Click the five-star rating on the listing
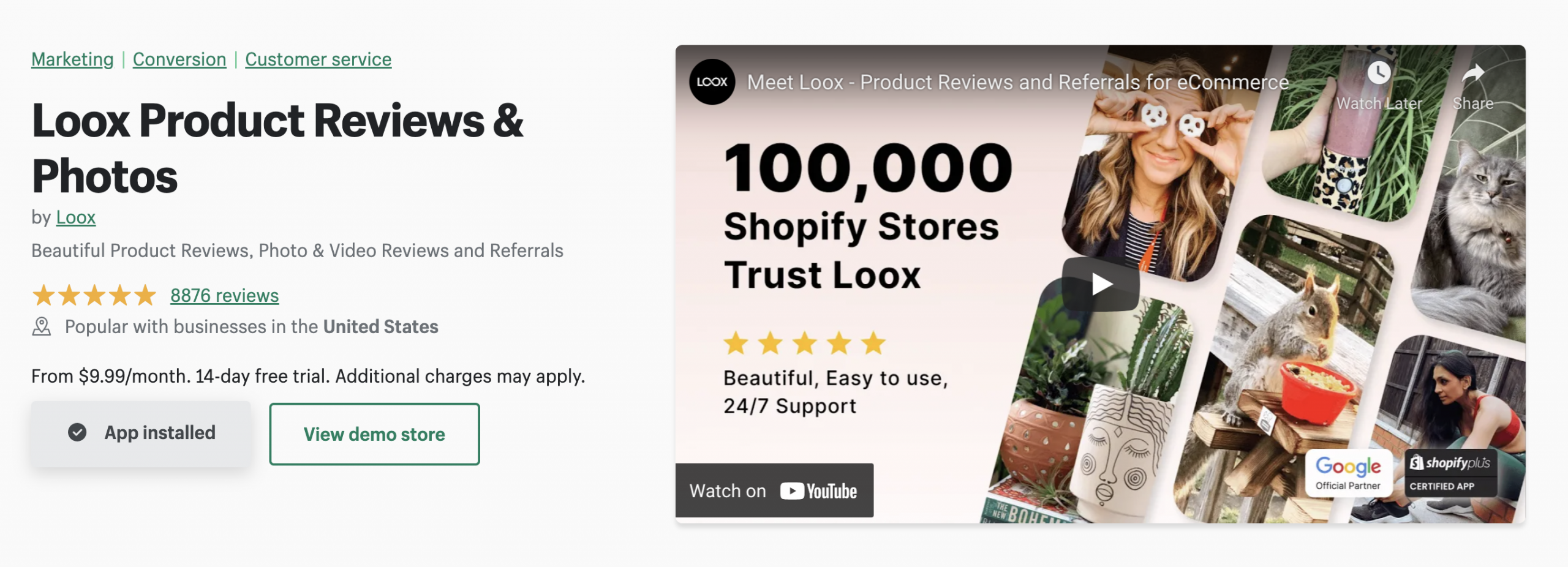Viewport: 1568px width, 567px height. click(x=94, y=296)
